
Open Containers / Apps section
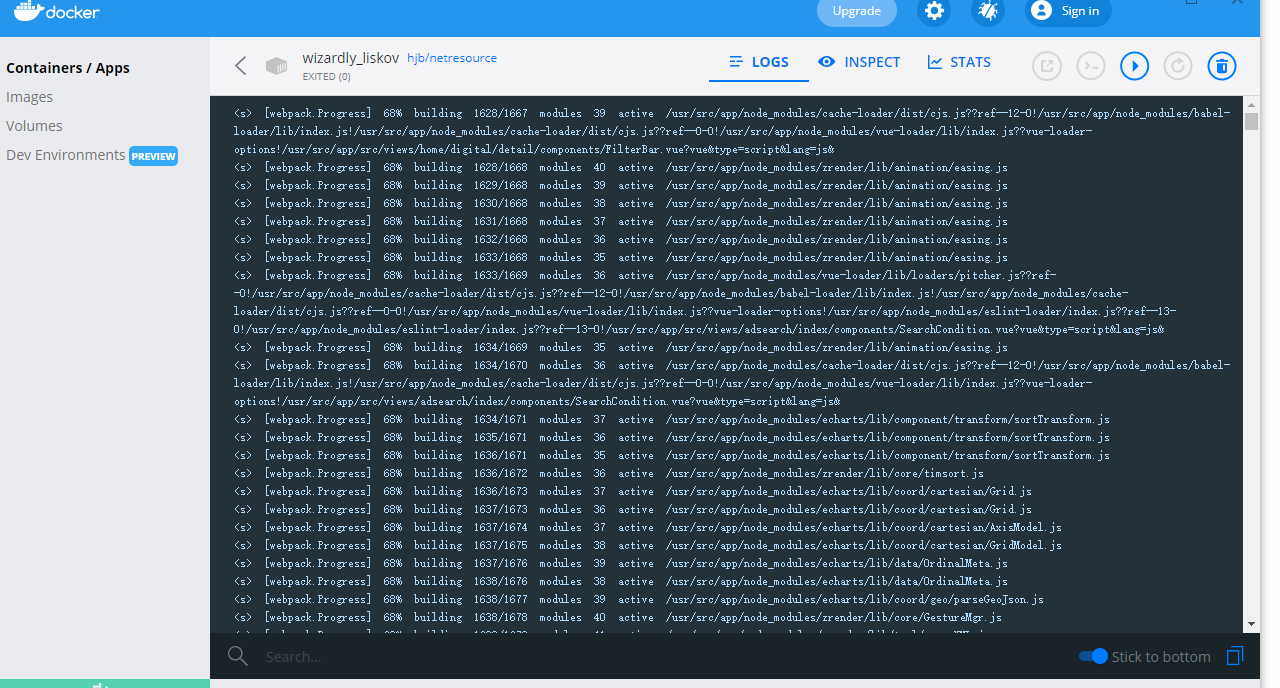[x=68, y=68]
